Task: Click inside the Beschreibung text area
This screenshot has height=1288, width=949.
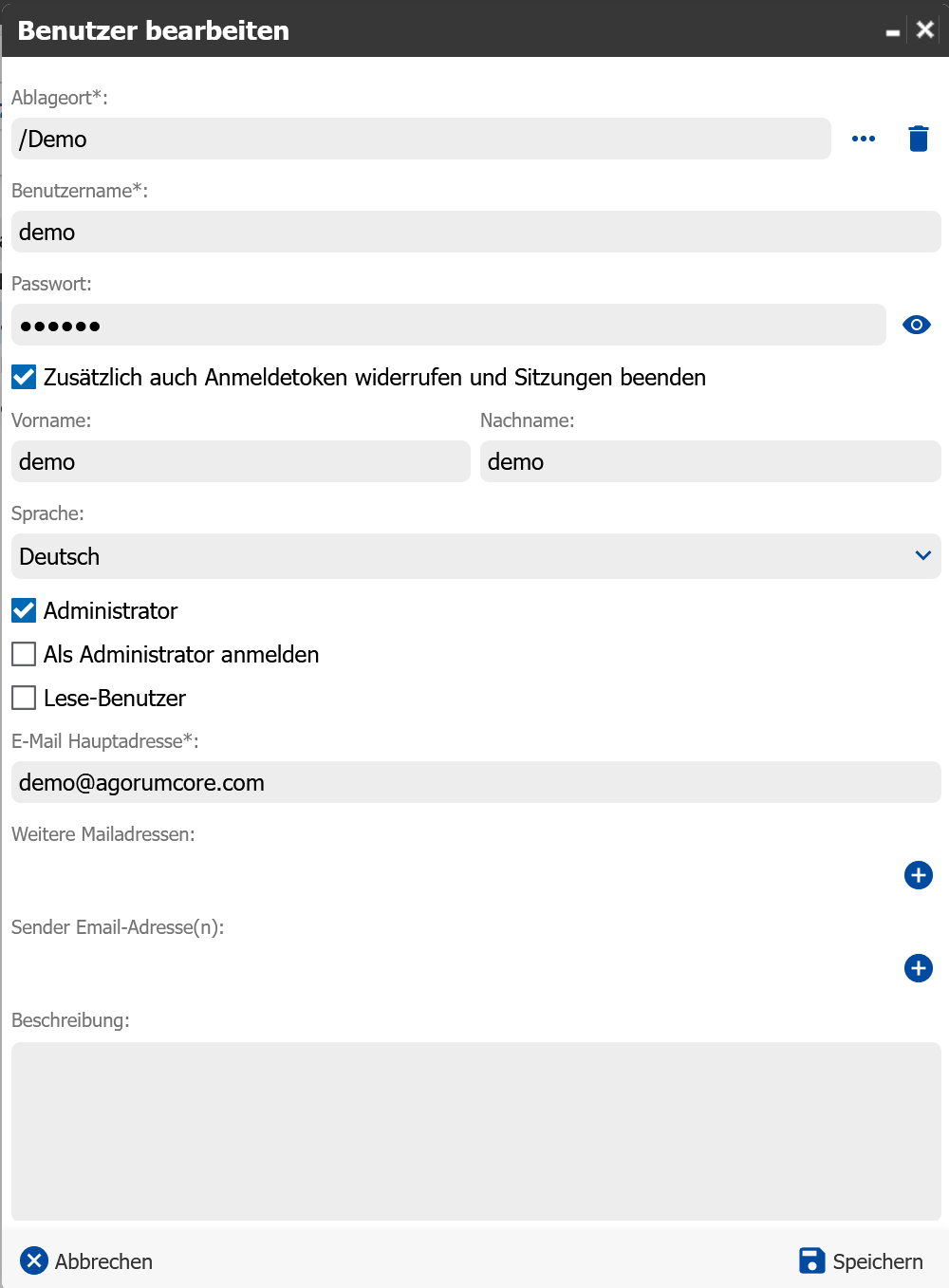Action: pyautogui.click(x=474, y=1130)
